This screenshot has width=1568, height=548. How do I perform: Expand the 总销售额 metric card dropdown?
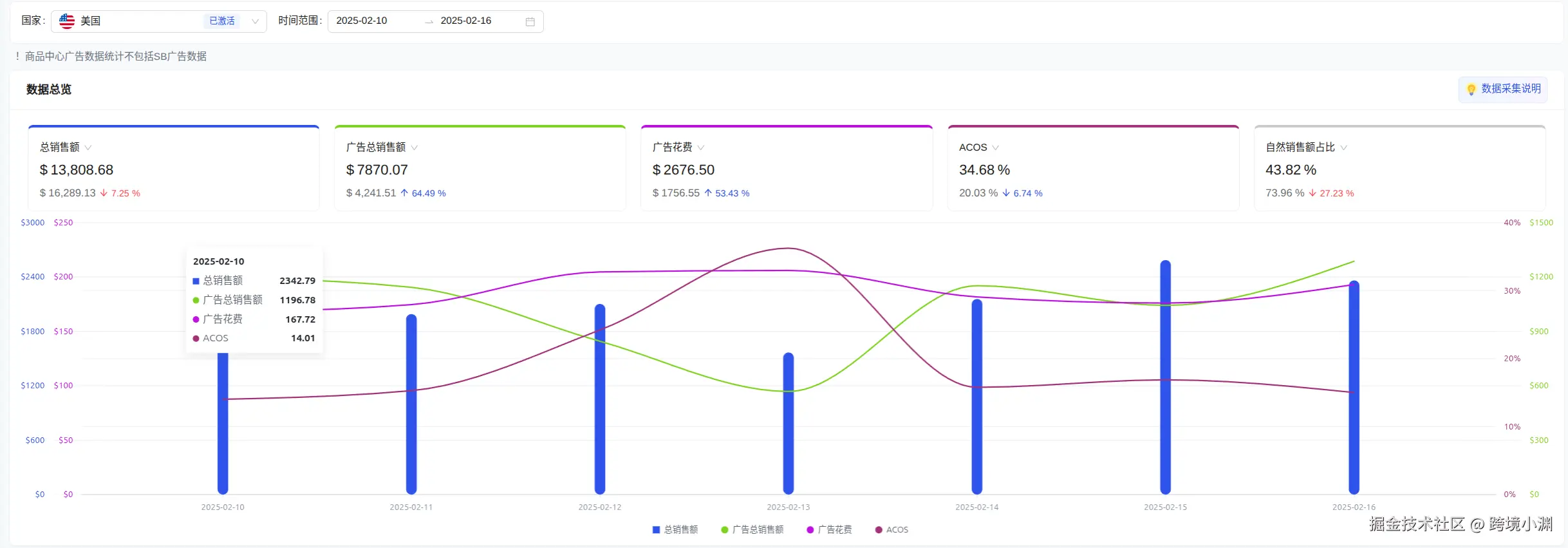(x=88, y=147)
